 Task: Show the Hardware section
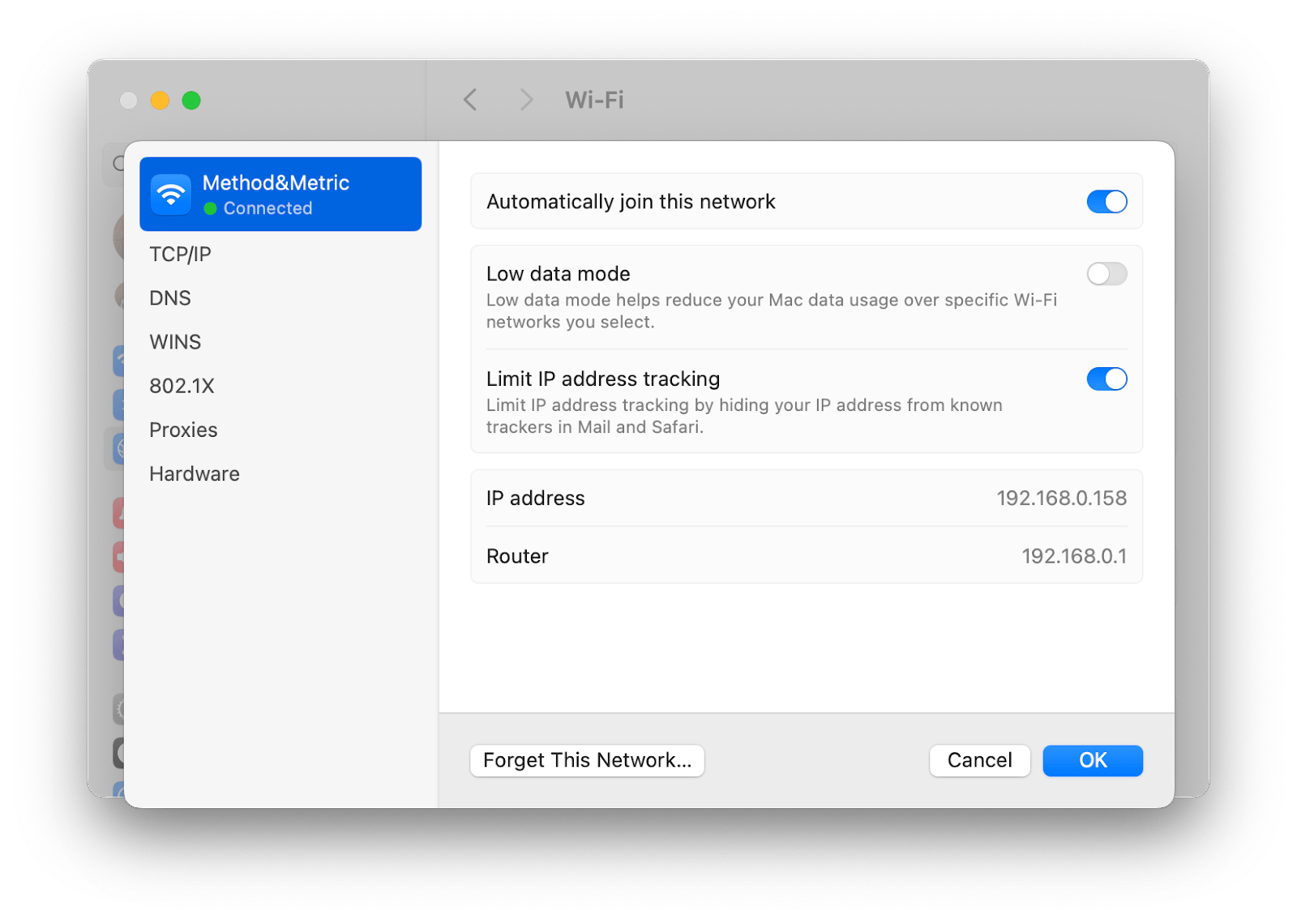click(195, 473)
